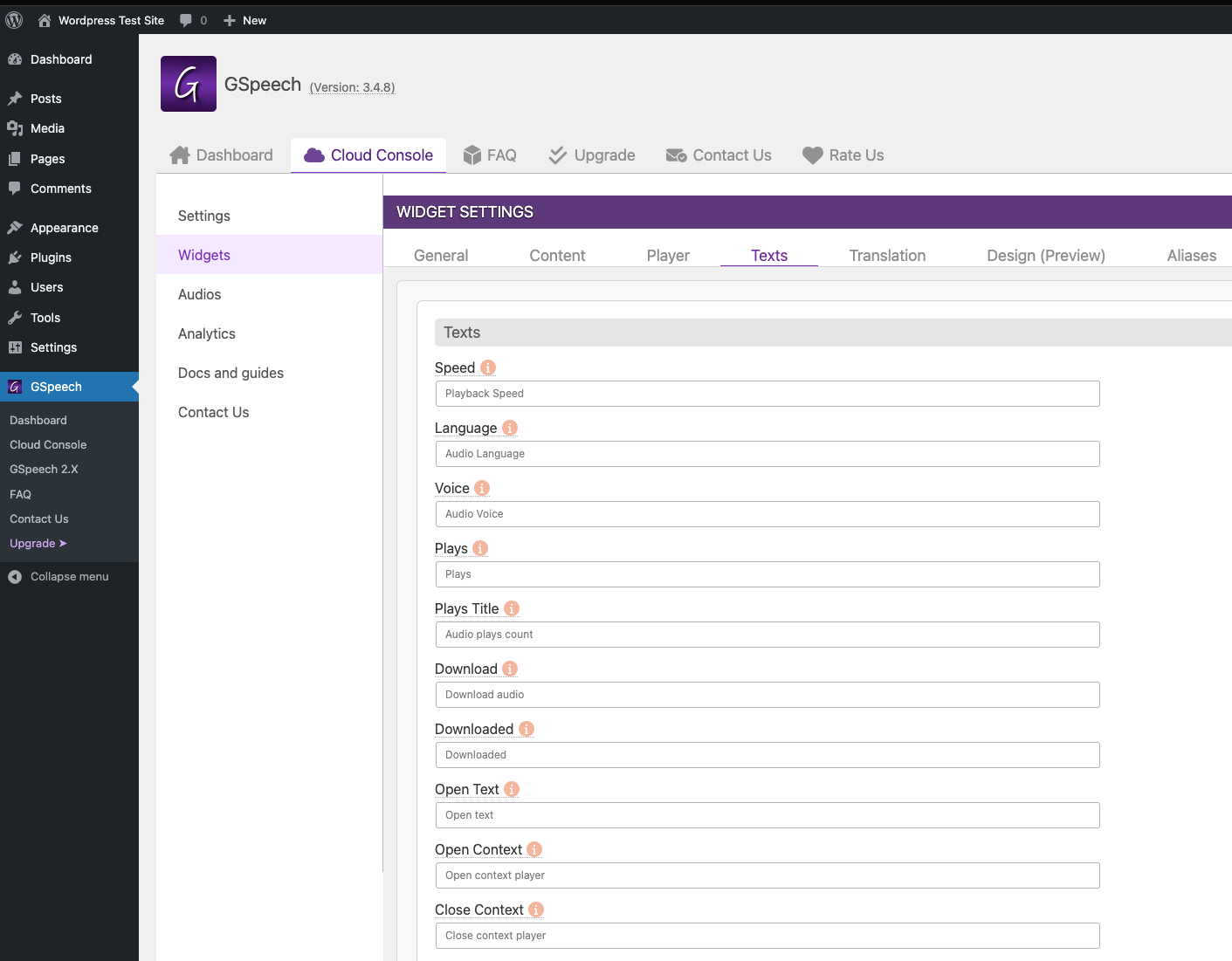
Task: Open the Upgrade tab
Action: click(x=592, y=155)
